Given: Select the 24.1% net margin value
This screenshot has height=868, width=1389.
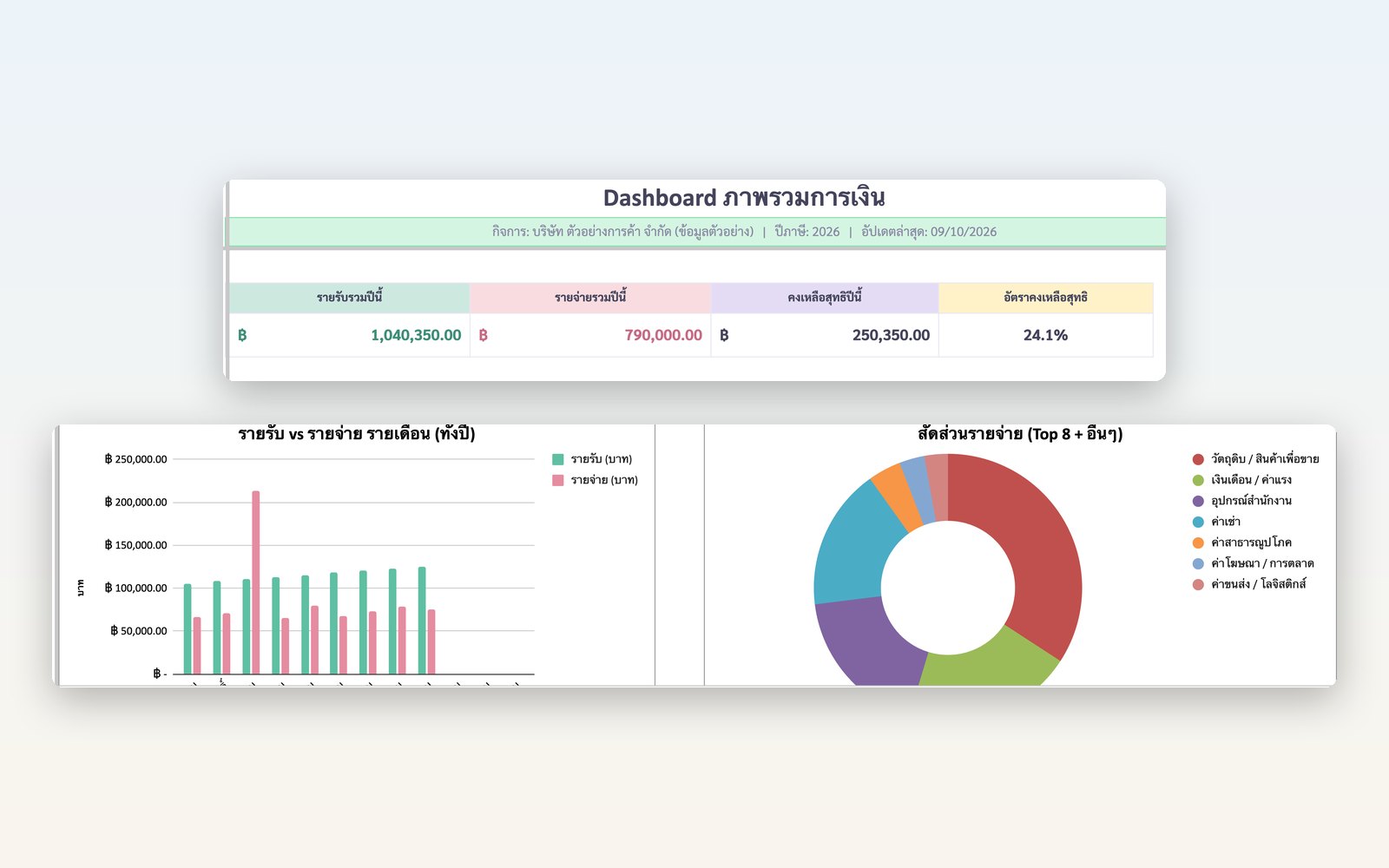Looking at the screenshot, I should 1045,335.
